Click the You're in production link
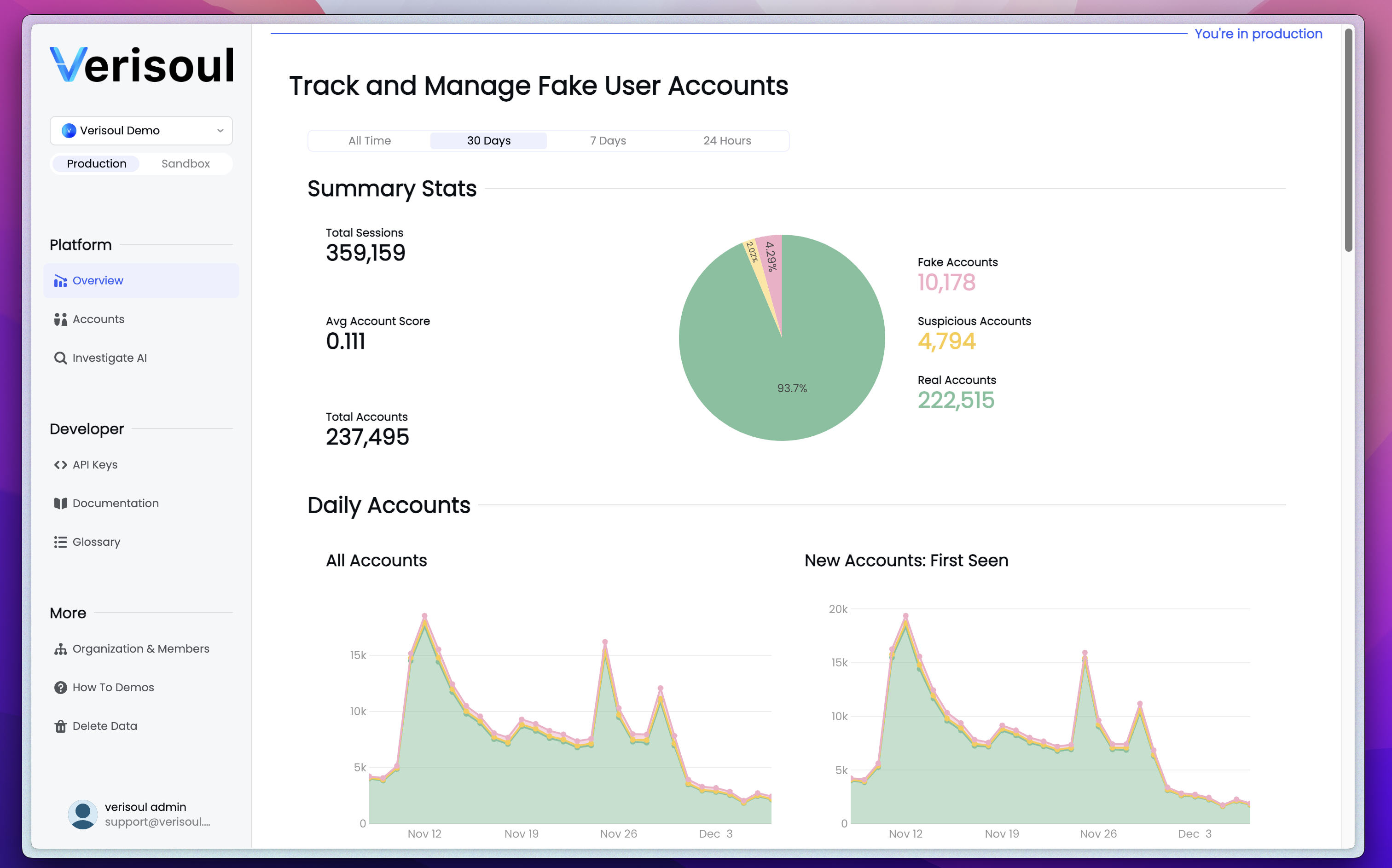The height and width of the screenshot is (868, 1392). (x=1258, y=34)
